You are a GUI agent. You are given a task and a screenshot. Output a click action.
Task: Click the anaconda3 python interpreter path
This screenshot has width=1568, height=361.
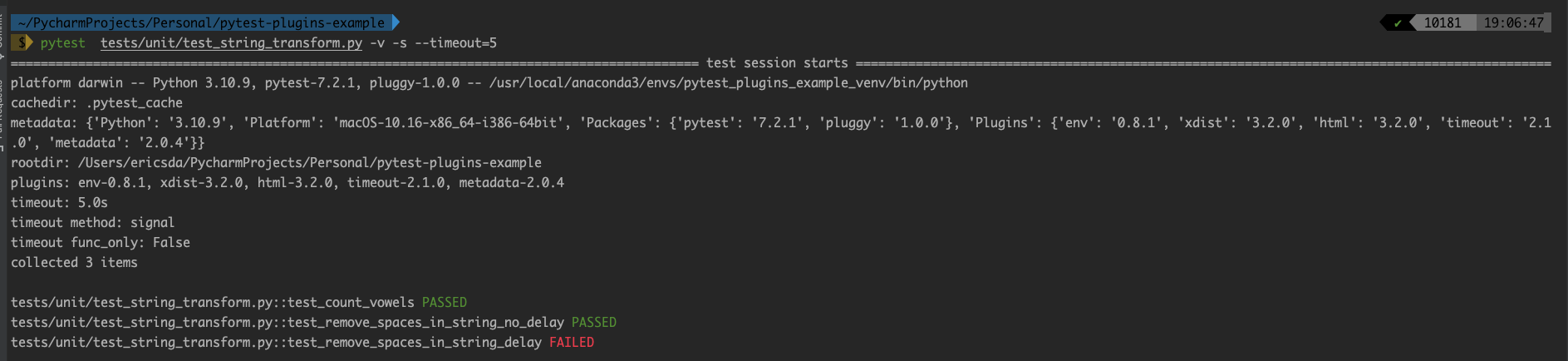click(x=729, y=82)
